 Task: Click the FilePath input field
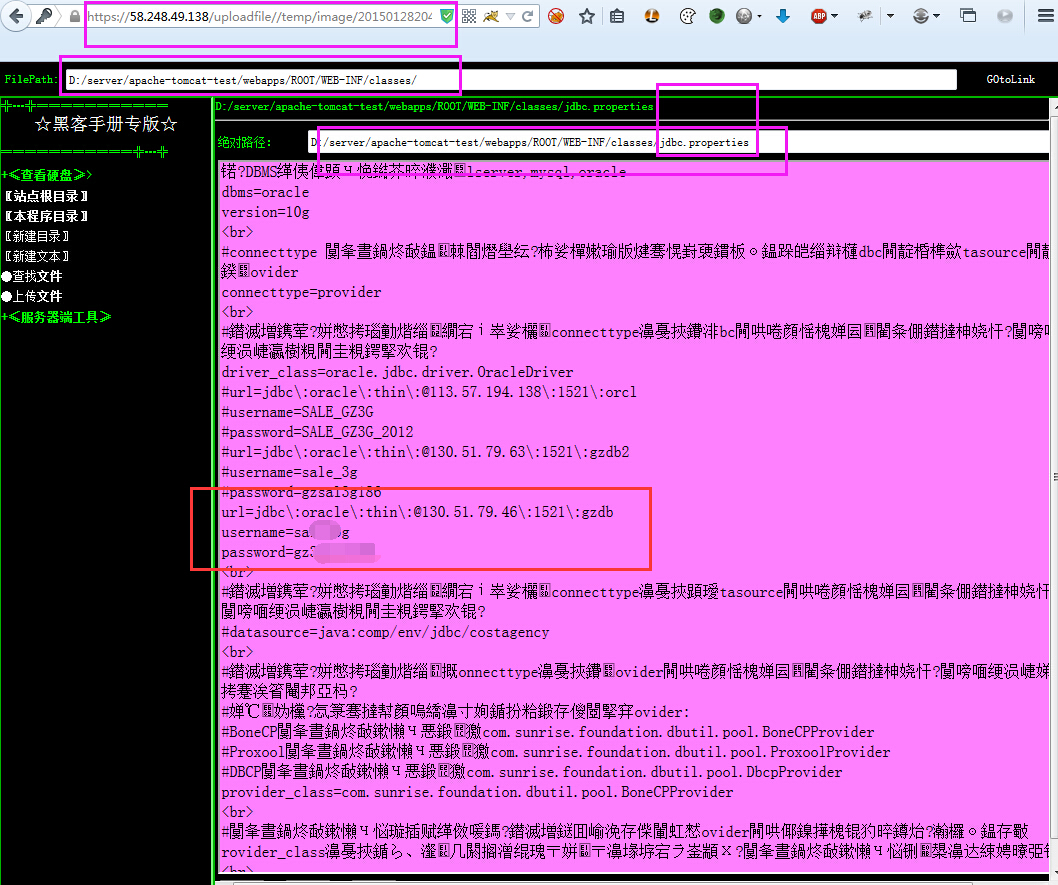click(511, 80)
